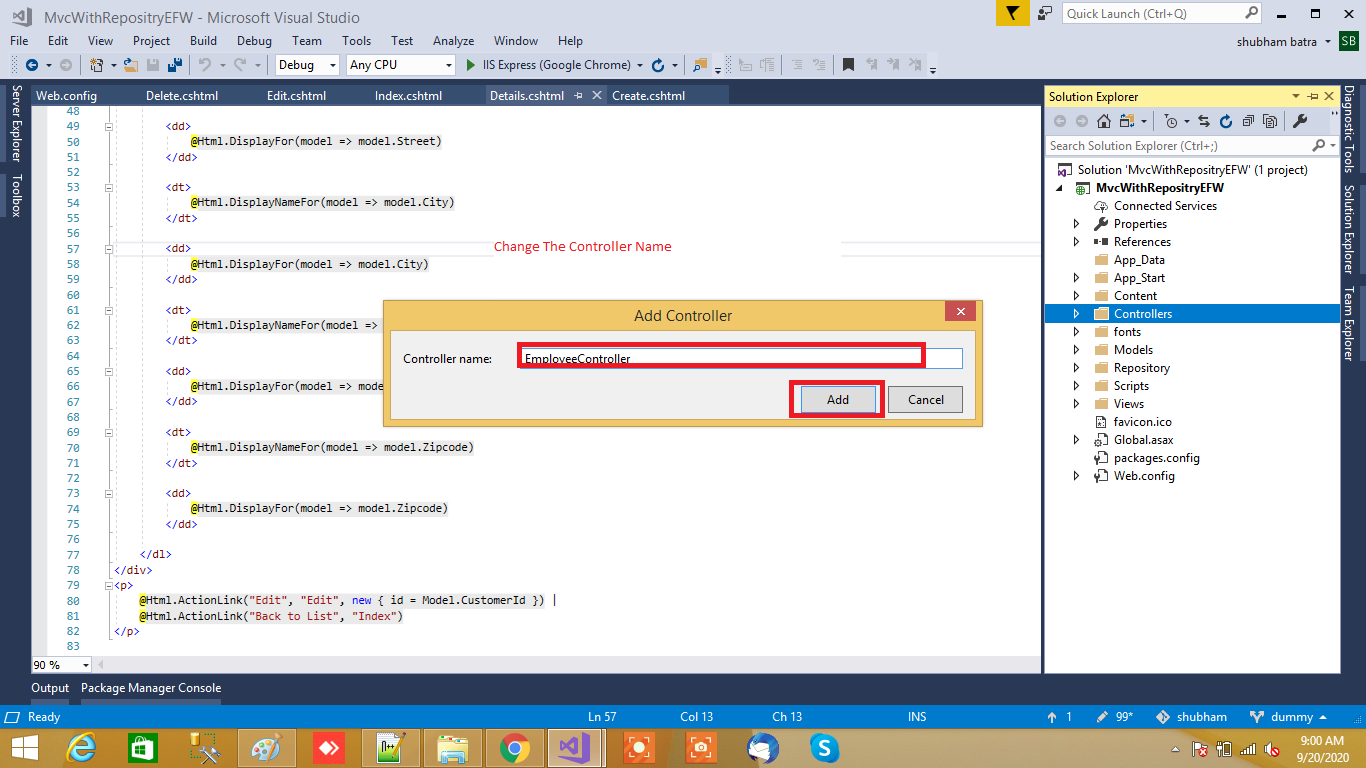This screenshot has height=768, width=1366.
Task: Open the 90 % zoom dropdown
Action: click(x=85, y=665)
